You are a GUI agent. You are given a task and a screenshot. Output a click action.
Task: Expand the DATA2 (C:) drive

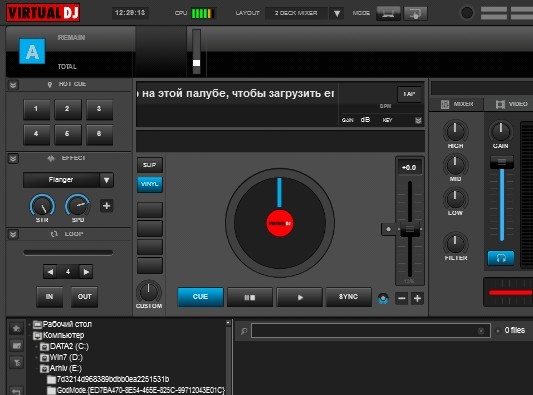click(36, 347)
